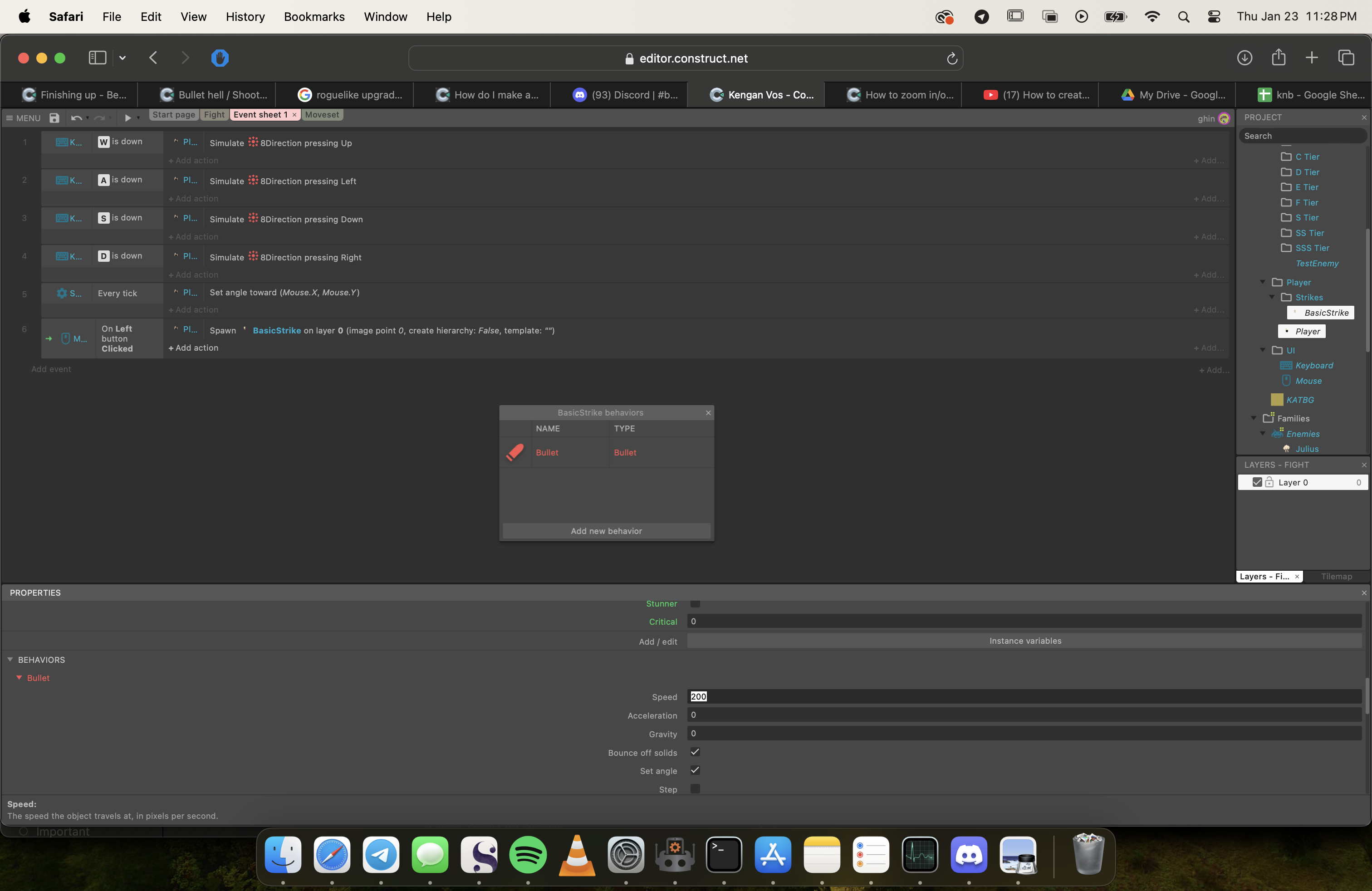Click keyboard icon in event 1

click(62, 142)
